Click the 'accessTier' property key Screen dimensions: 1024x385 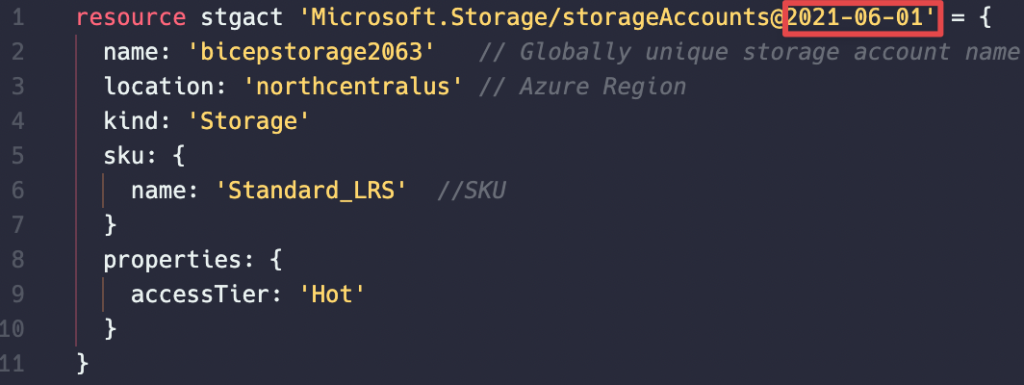point(200,294)
